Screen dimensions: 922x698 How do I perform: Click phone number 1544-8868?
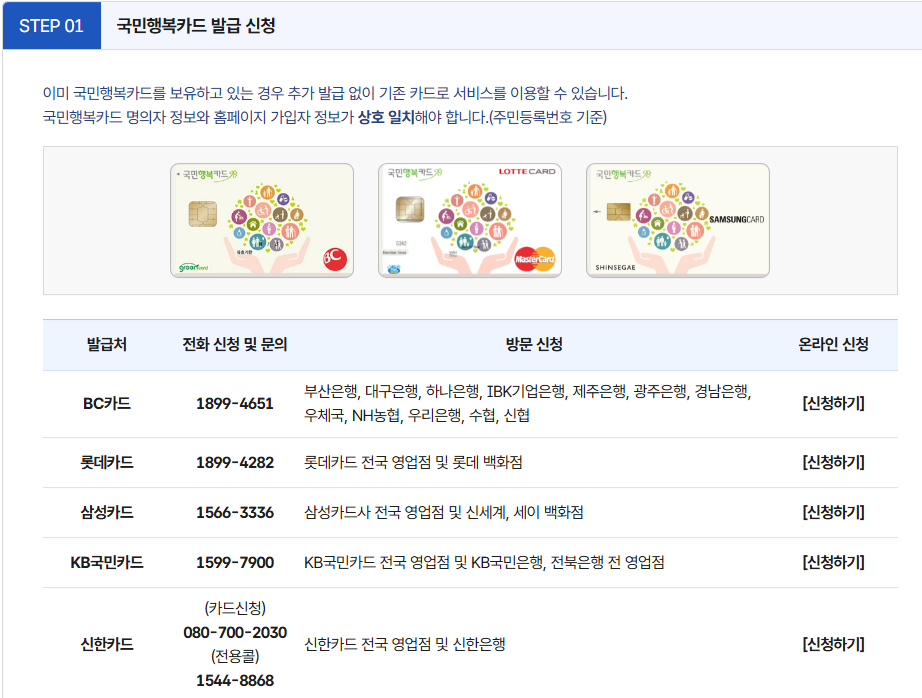pos(235,680)
